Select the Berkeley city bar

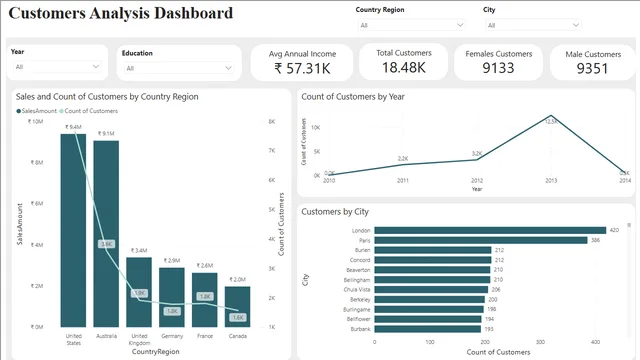[x=430, y=299]
